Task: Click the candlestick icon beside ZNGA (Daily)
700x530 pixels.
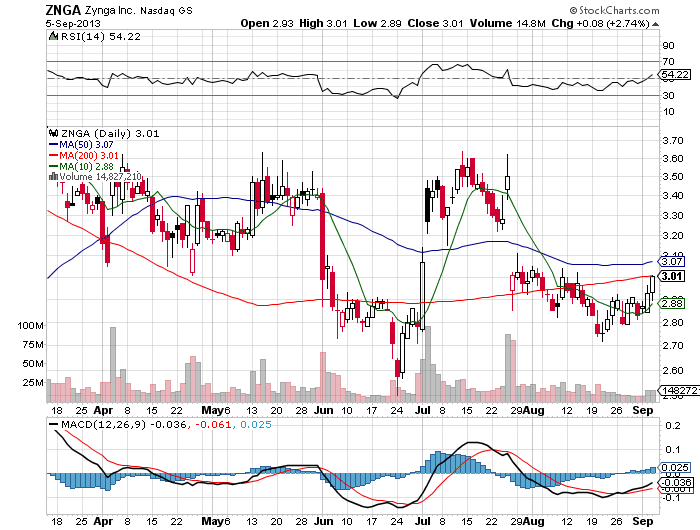Action: (54, 133)
